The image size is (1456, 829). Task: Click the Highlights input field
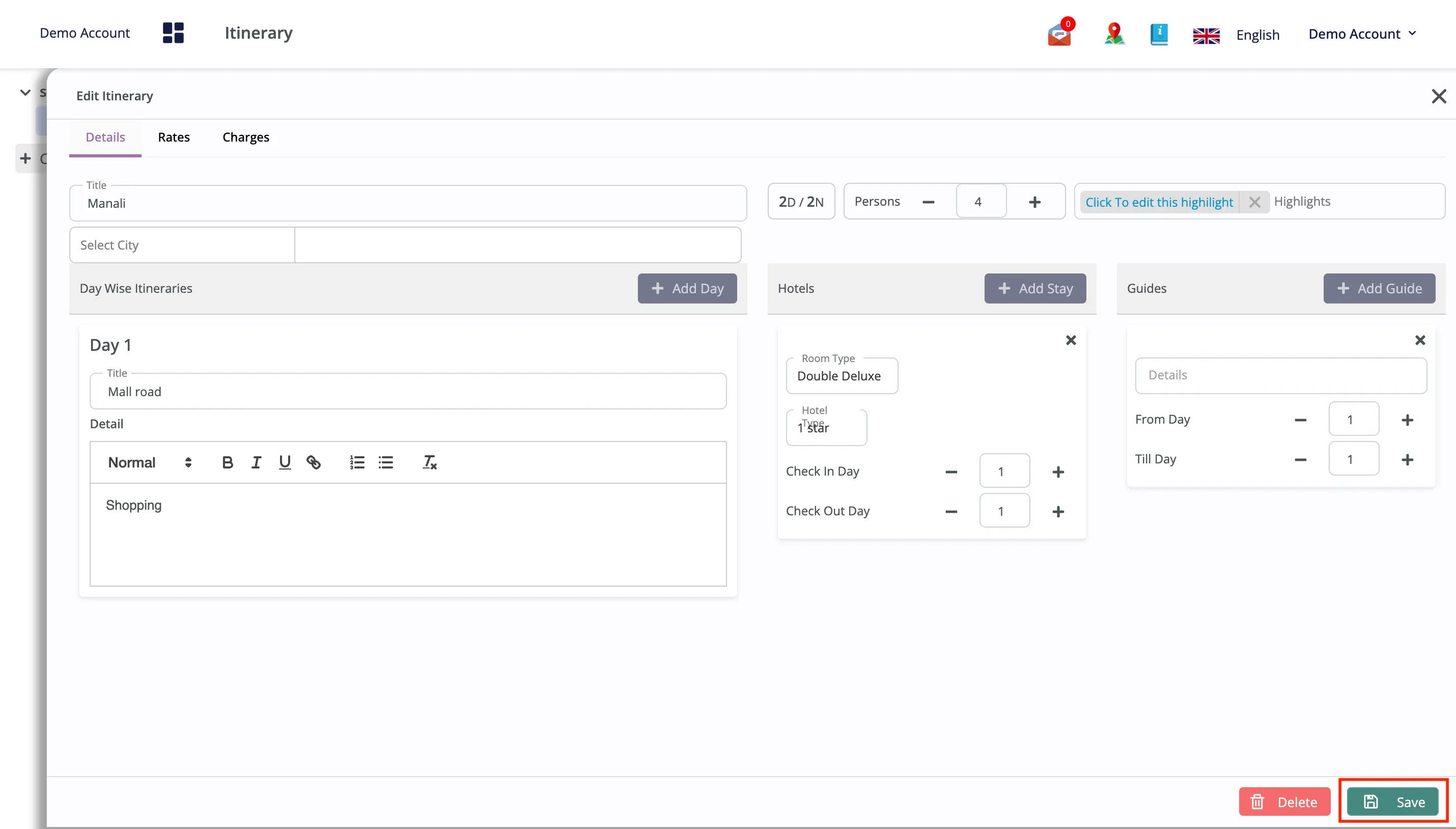[x=1356, y=202]
